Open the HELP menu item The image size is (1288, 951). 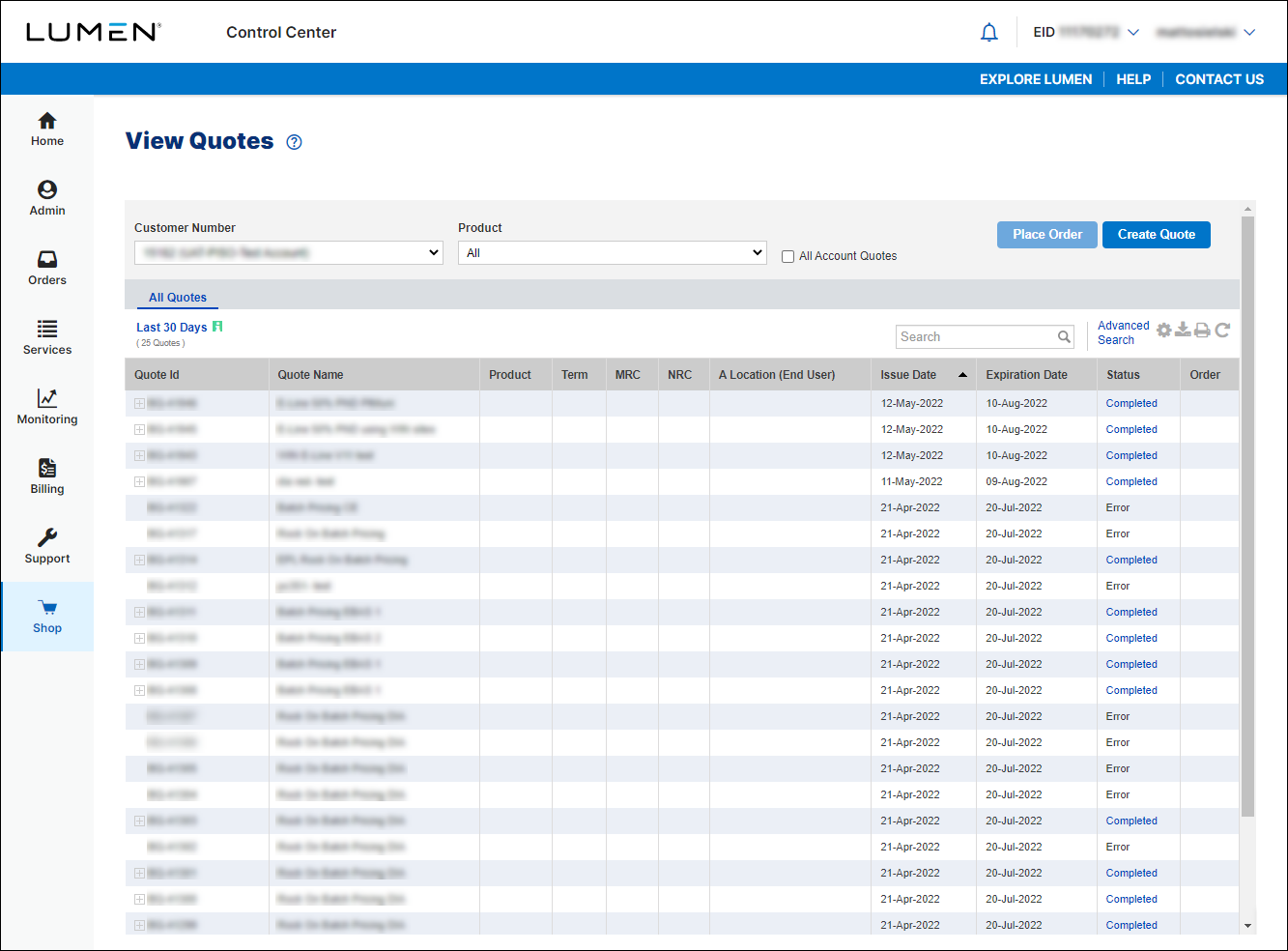click(1133, 79)
